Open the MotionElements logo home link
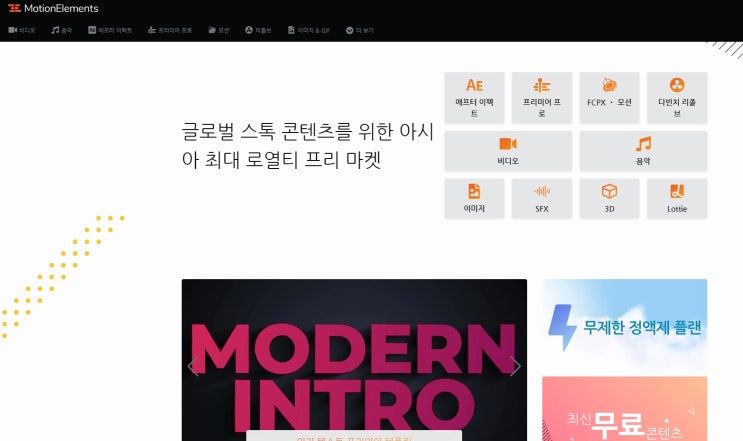 point(53,8)
